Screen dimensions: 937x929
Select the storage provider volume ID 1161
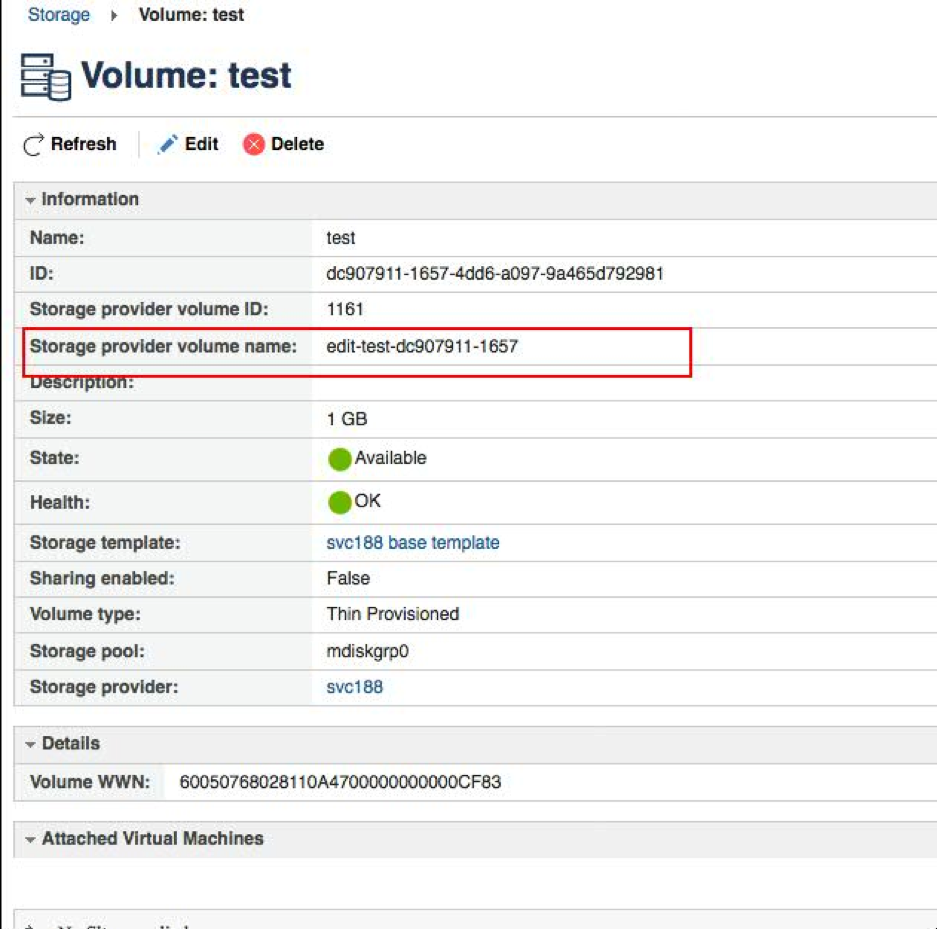[x=345, y=309]
